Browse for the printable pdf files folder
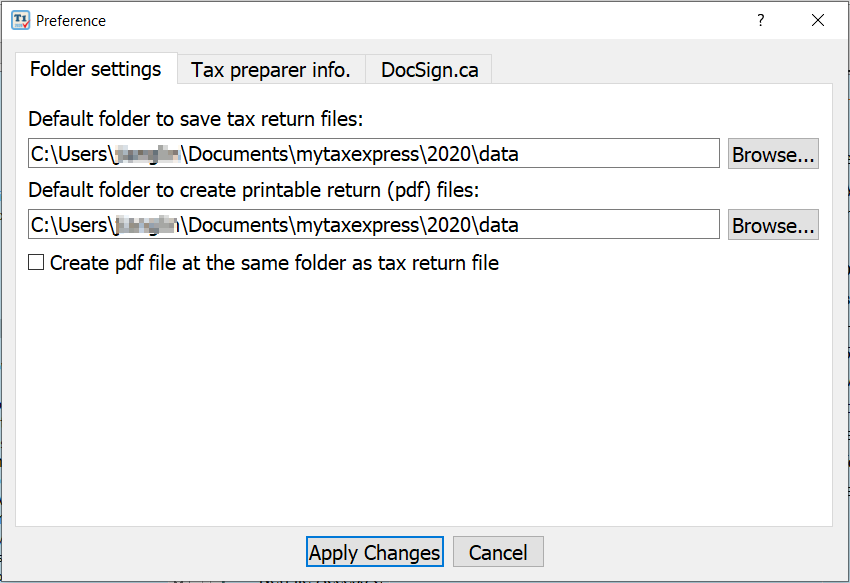 pyautogui.click(x=773, y=225)
